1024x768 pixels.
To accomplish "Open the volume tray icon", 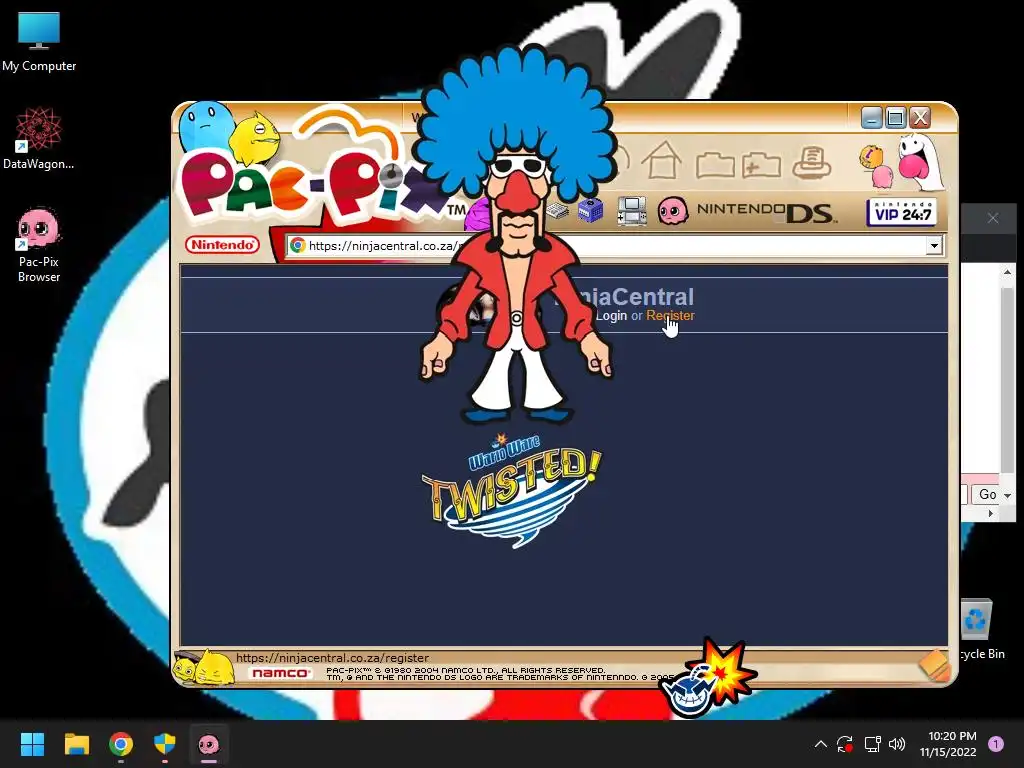I will coord(897,744).
